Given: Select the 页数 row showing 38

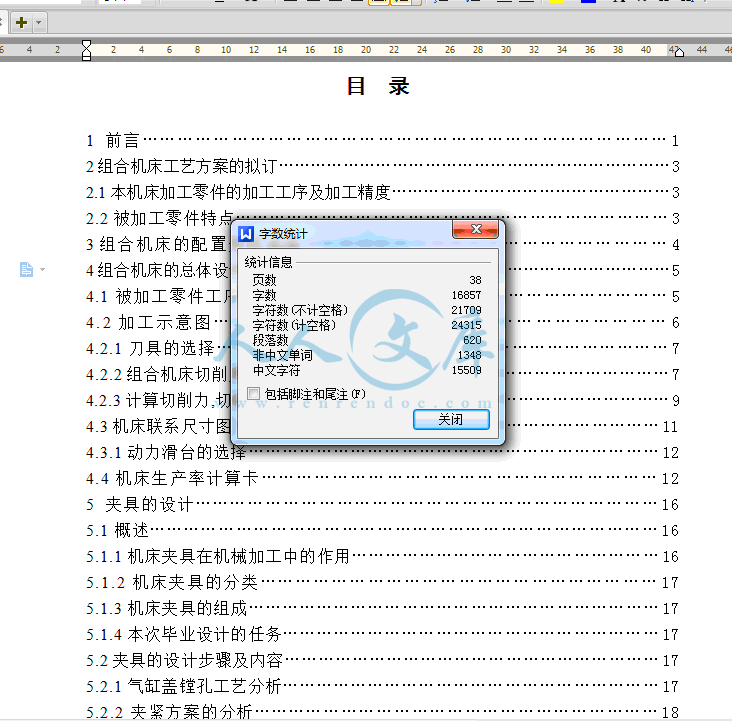Looking at the screenshot, I should coord(367,280).
